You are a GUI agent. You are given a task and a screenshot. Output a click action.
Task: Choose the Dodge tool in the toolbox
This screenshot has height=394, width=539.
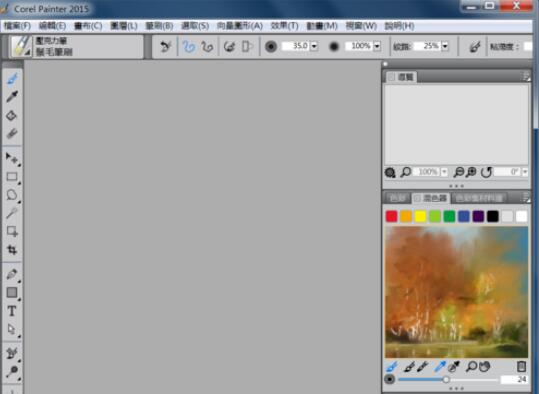click(12, 371)
